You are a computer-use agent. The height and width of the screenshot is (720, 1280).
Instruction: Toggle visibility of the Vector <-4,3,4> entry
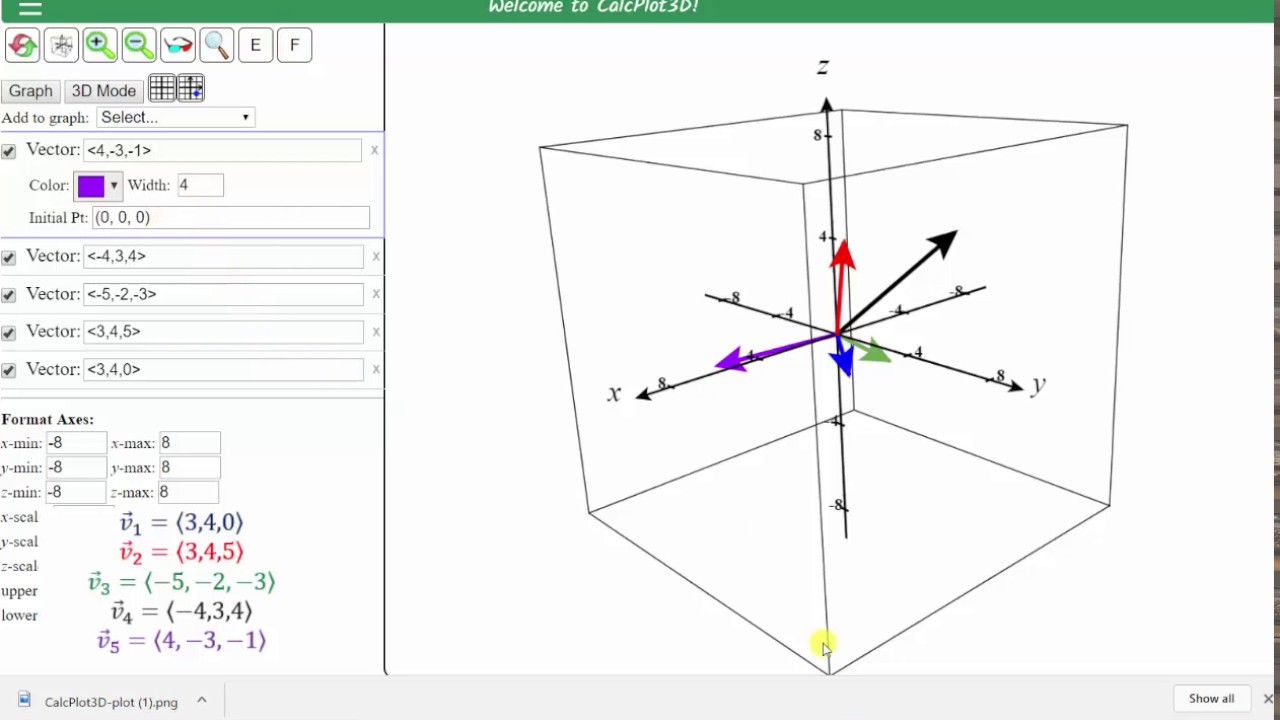pos(8,256)
